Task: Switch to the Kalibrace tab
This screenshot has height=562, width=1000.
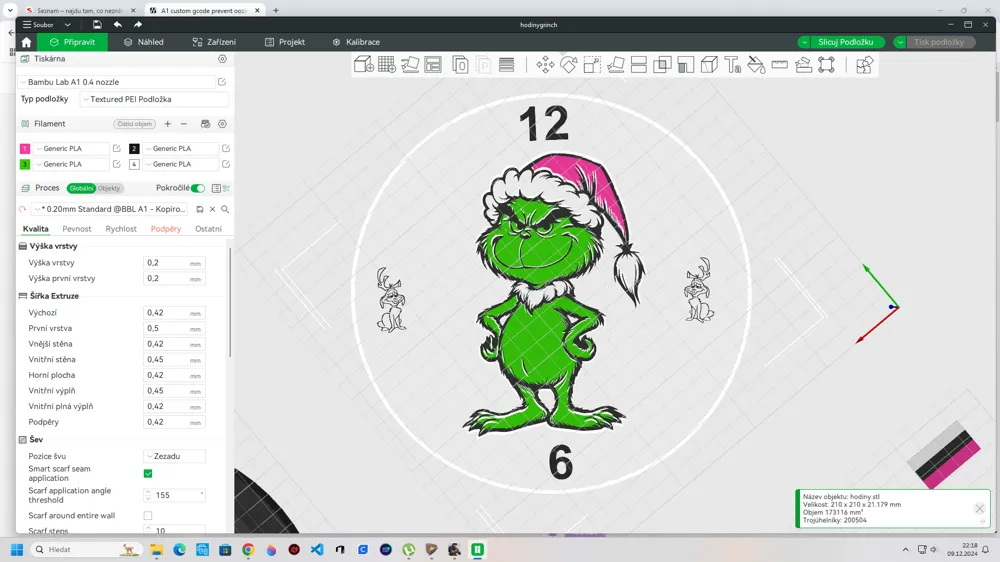Action: click(x=356, y=42)
